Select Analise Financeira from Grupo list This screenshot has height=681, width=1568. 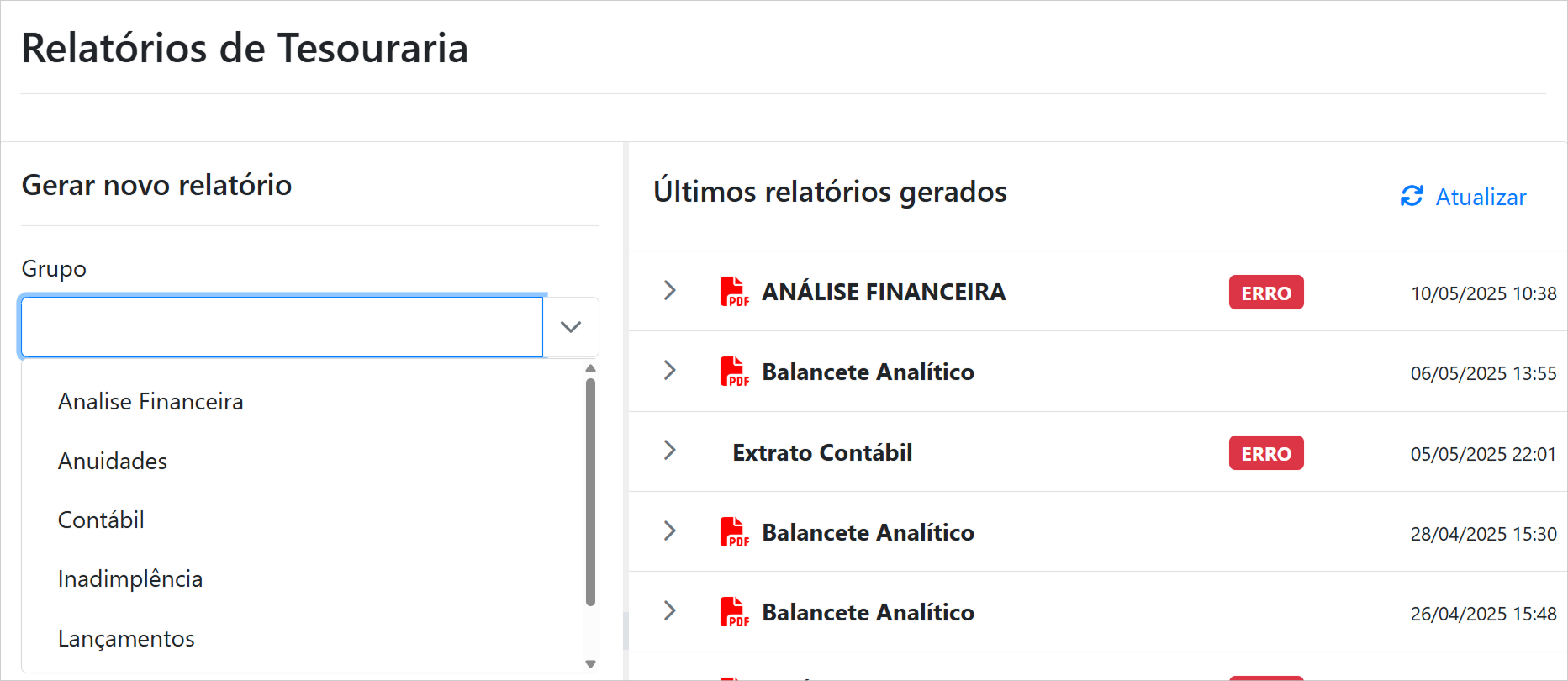pos(150,402)
